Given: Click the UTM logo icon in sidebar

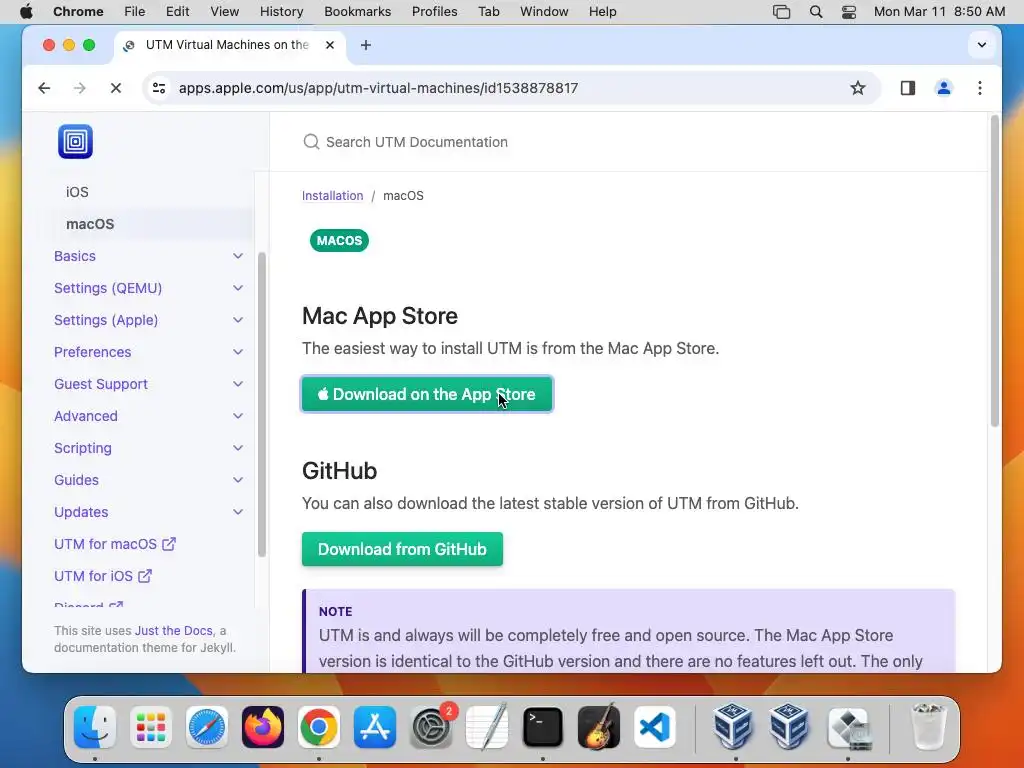Looking at the screenshot, I should coord(75,141).
